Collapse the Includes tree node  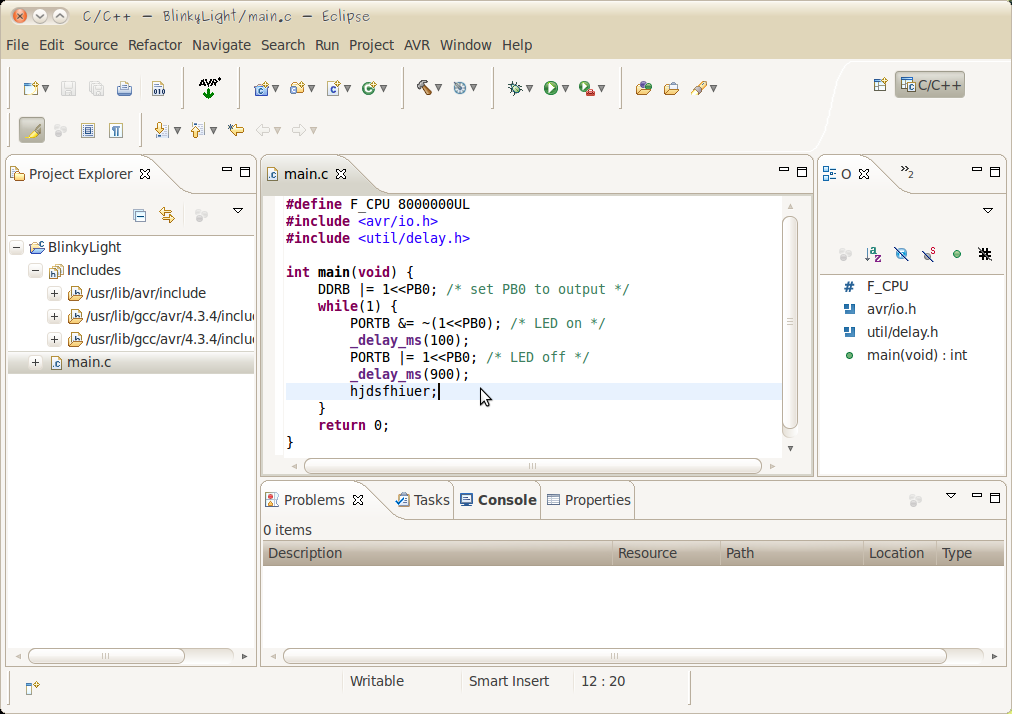click(x=35, y=270)
